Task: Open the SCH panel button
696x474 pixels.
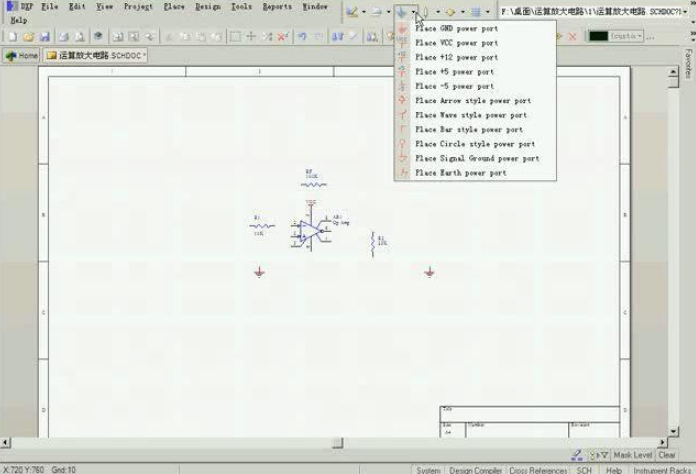Action: (x=584, y=469)
